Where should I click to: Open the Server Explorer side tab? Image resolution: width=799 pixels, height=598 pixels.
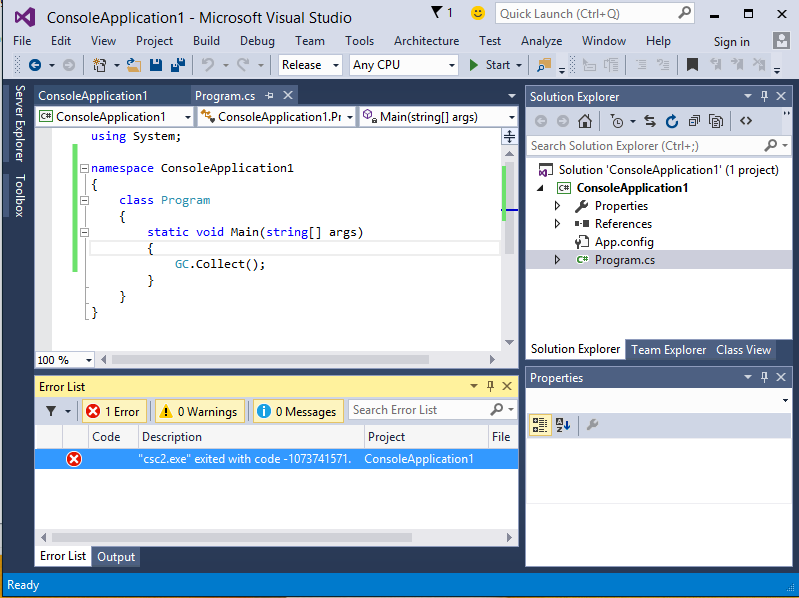point(20,123)
